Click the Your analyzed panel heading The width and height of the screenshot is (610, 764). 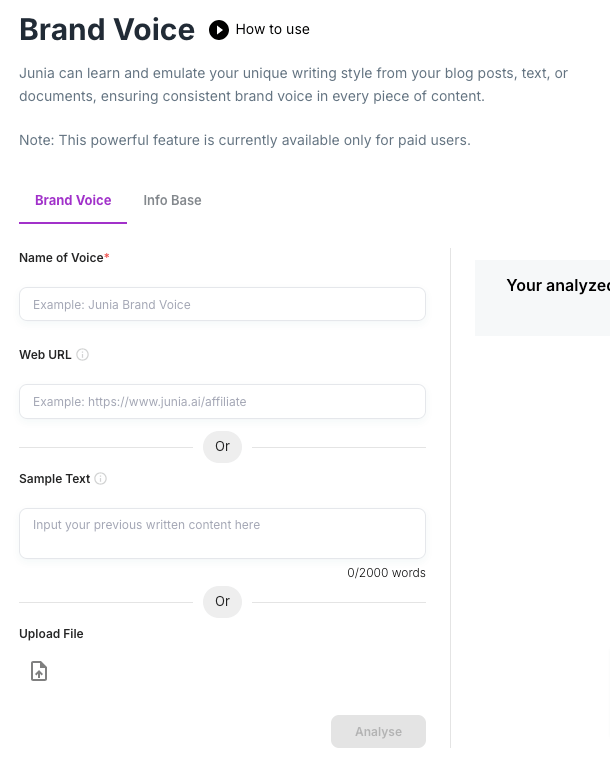click(x=558, y=285)
